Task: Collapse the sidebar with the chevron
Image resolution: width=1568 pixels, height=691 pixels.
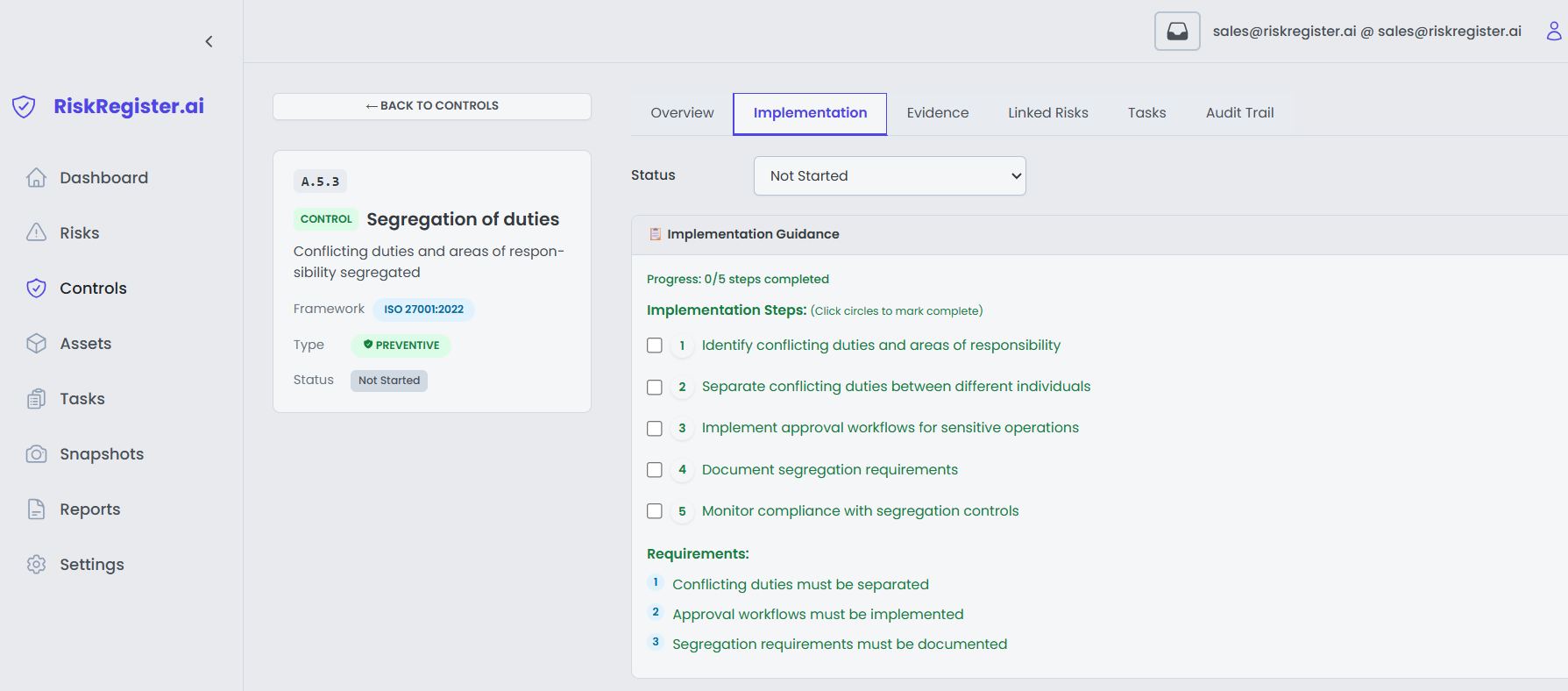Action: click(x=209, y=41)
